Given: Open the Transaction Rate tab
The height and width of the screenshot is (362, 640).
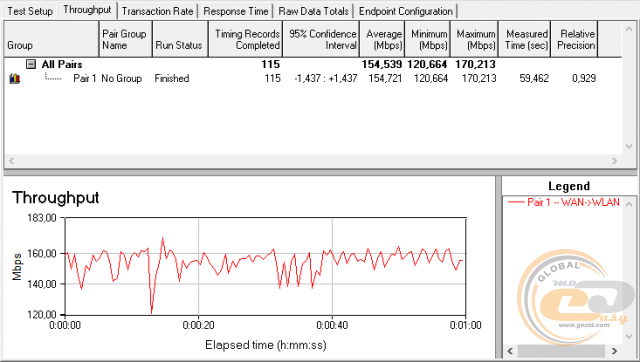Looking at the screenshot, I should [157, 11].
